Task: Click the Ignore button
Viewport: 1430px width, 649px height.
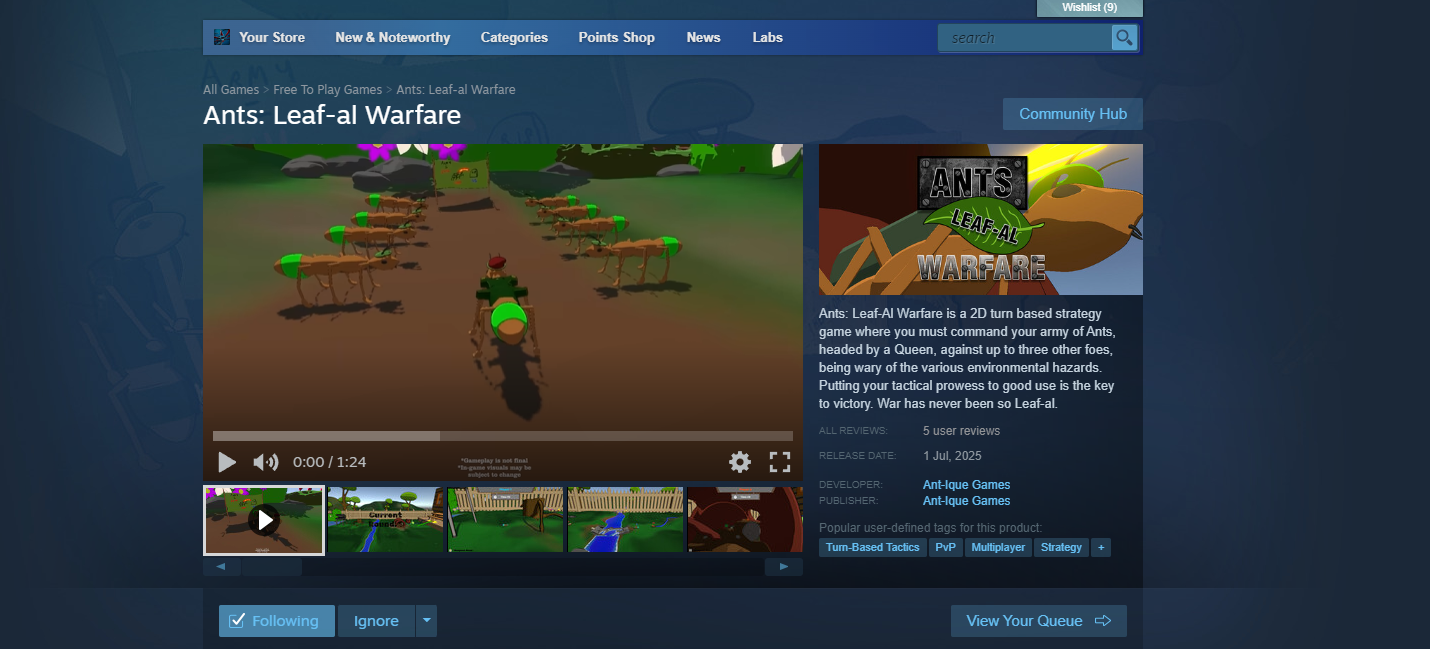Action: click(x=376, y=621)
